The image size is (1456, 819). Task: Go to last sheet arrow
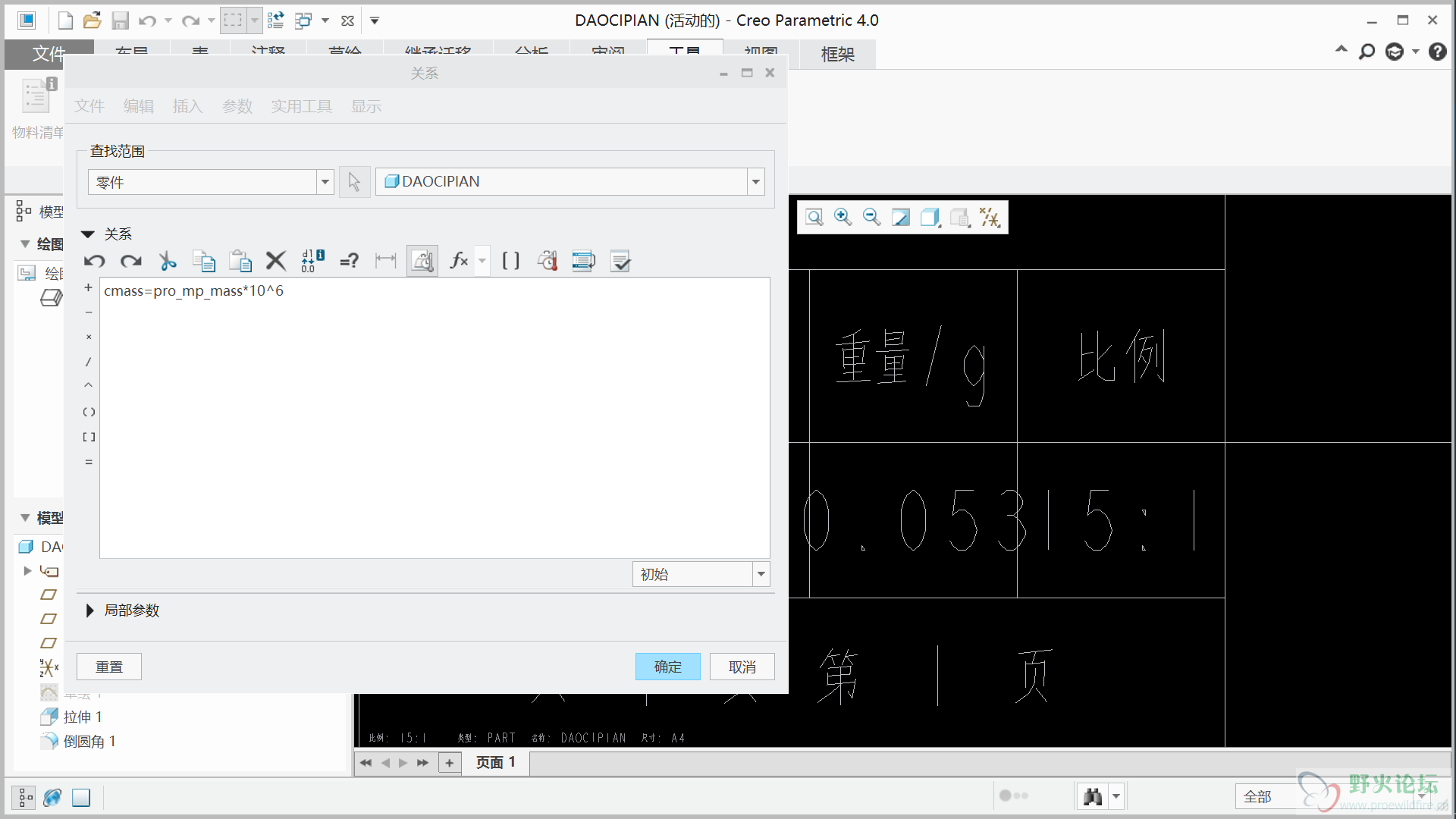coord(422,763)
